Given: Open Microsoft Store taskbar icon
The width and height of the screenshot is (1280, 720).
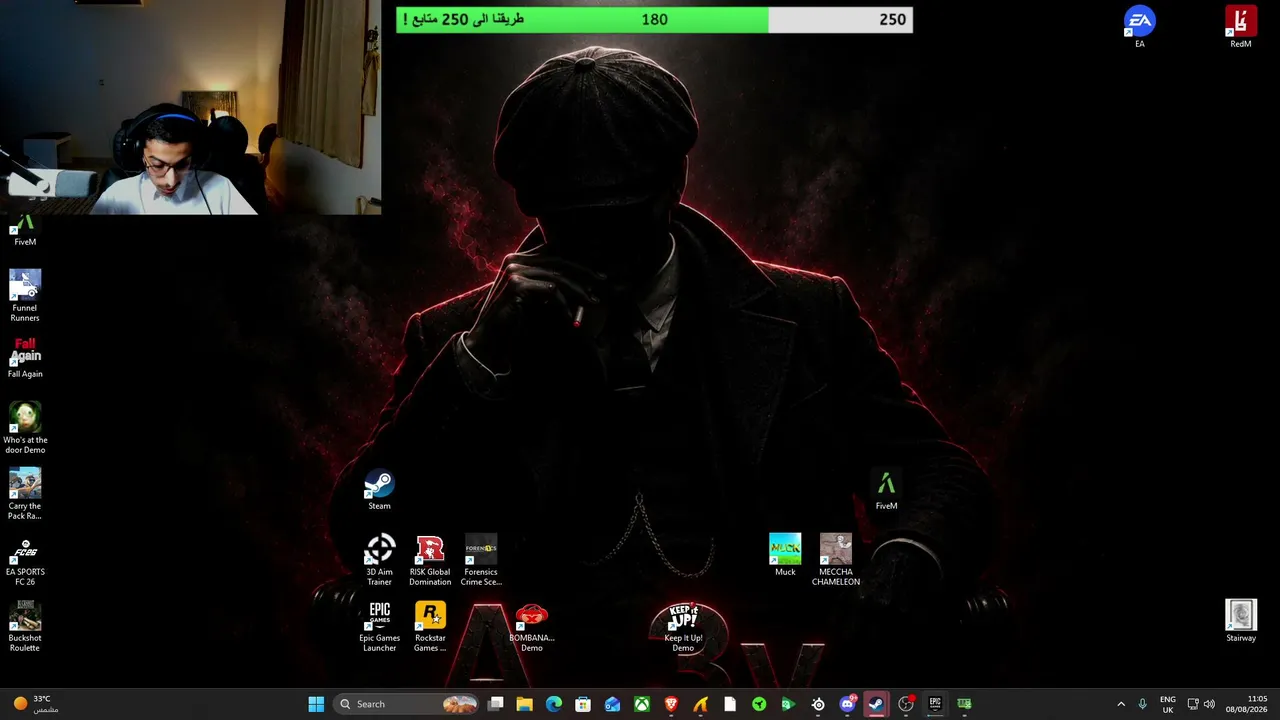Looking at the screenshot, I should tap(583, 704).
